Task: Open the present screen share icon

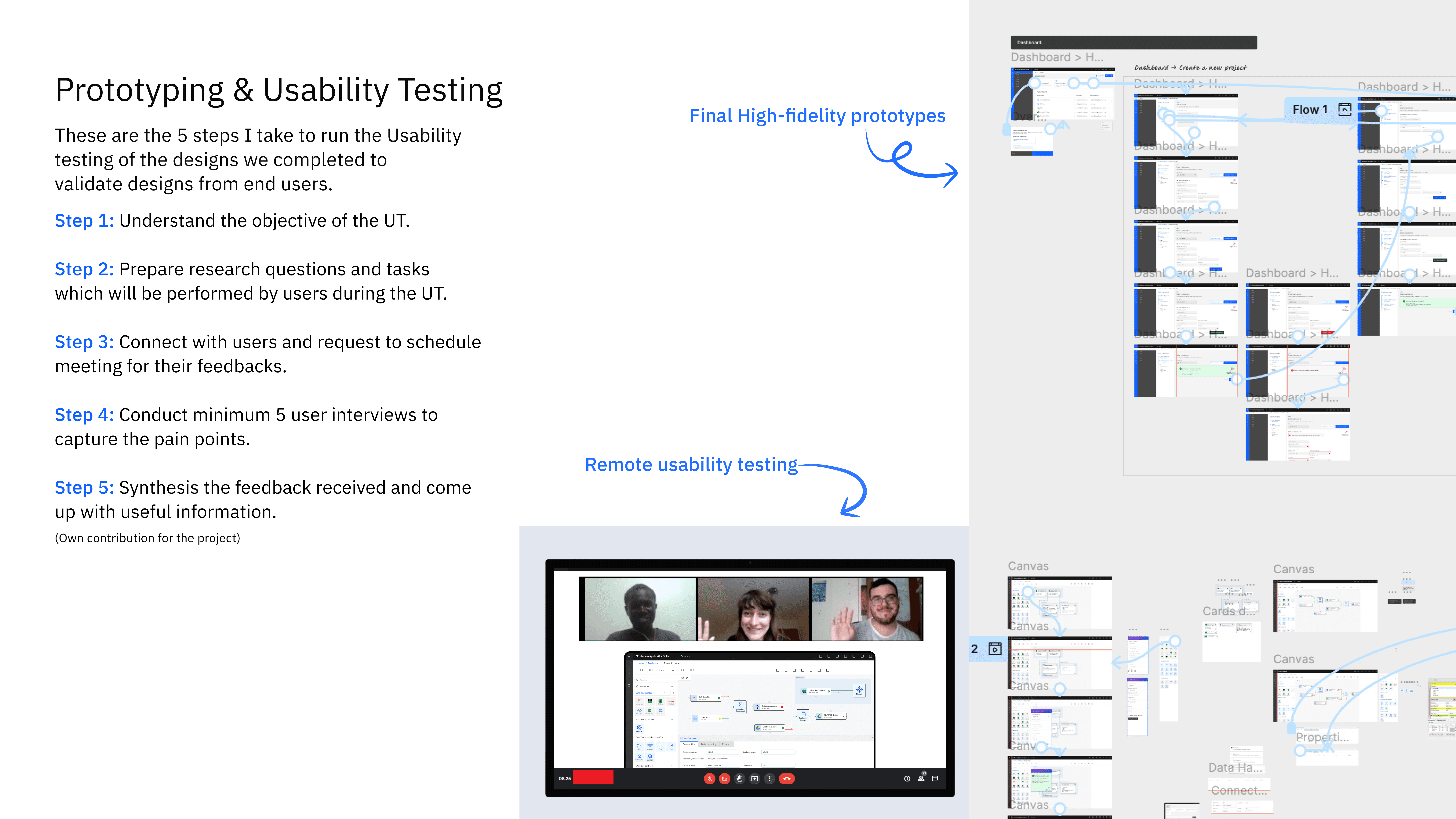Action: coord(755,779)
